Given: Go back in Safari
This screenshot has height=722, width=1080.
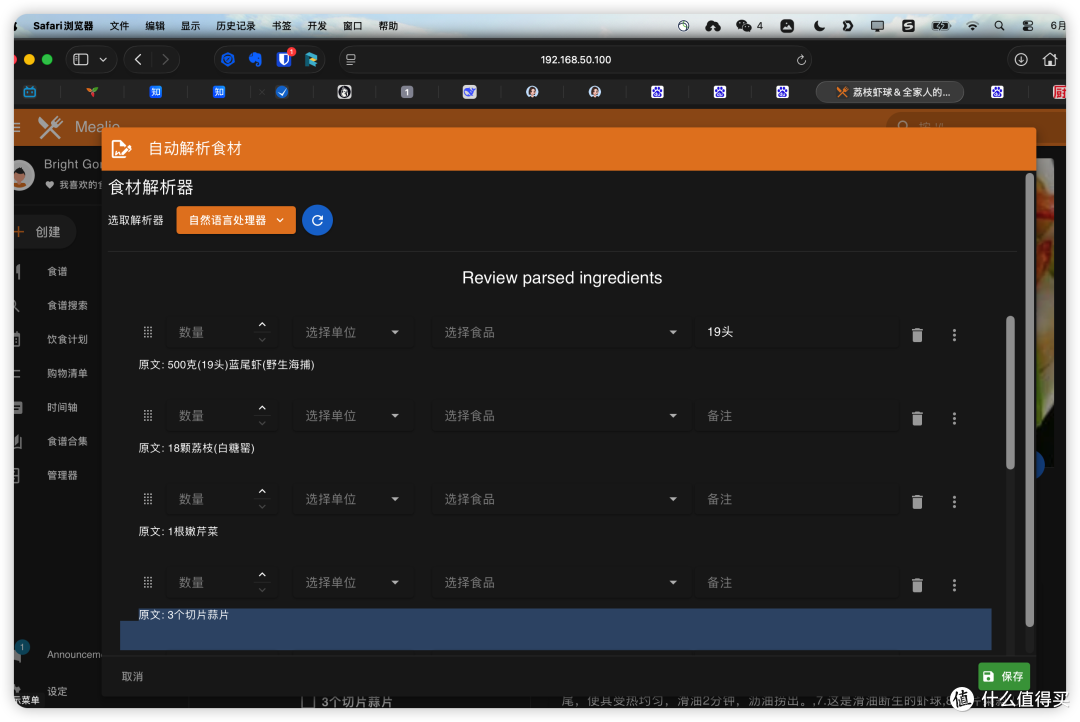Looking at the screenshot, I should pos(138,59).
